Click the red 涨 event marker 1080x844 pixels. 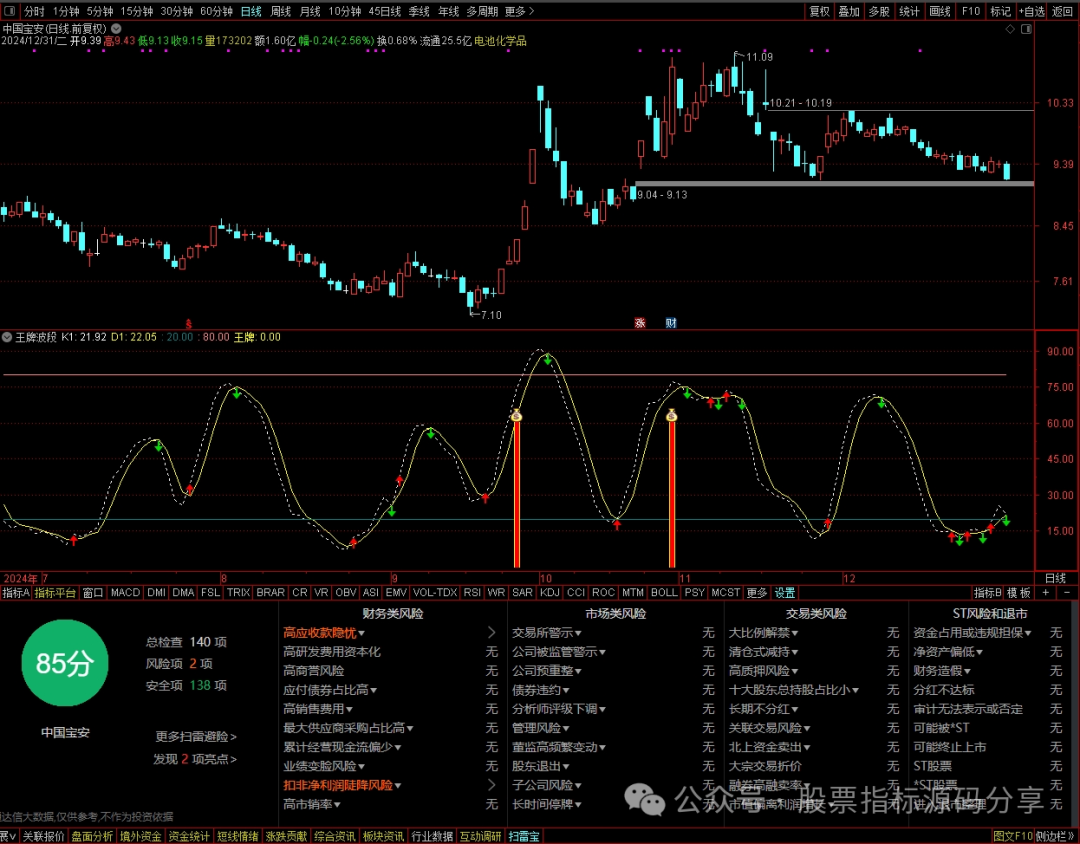coord(640,322)
